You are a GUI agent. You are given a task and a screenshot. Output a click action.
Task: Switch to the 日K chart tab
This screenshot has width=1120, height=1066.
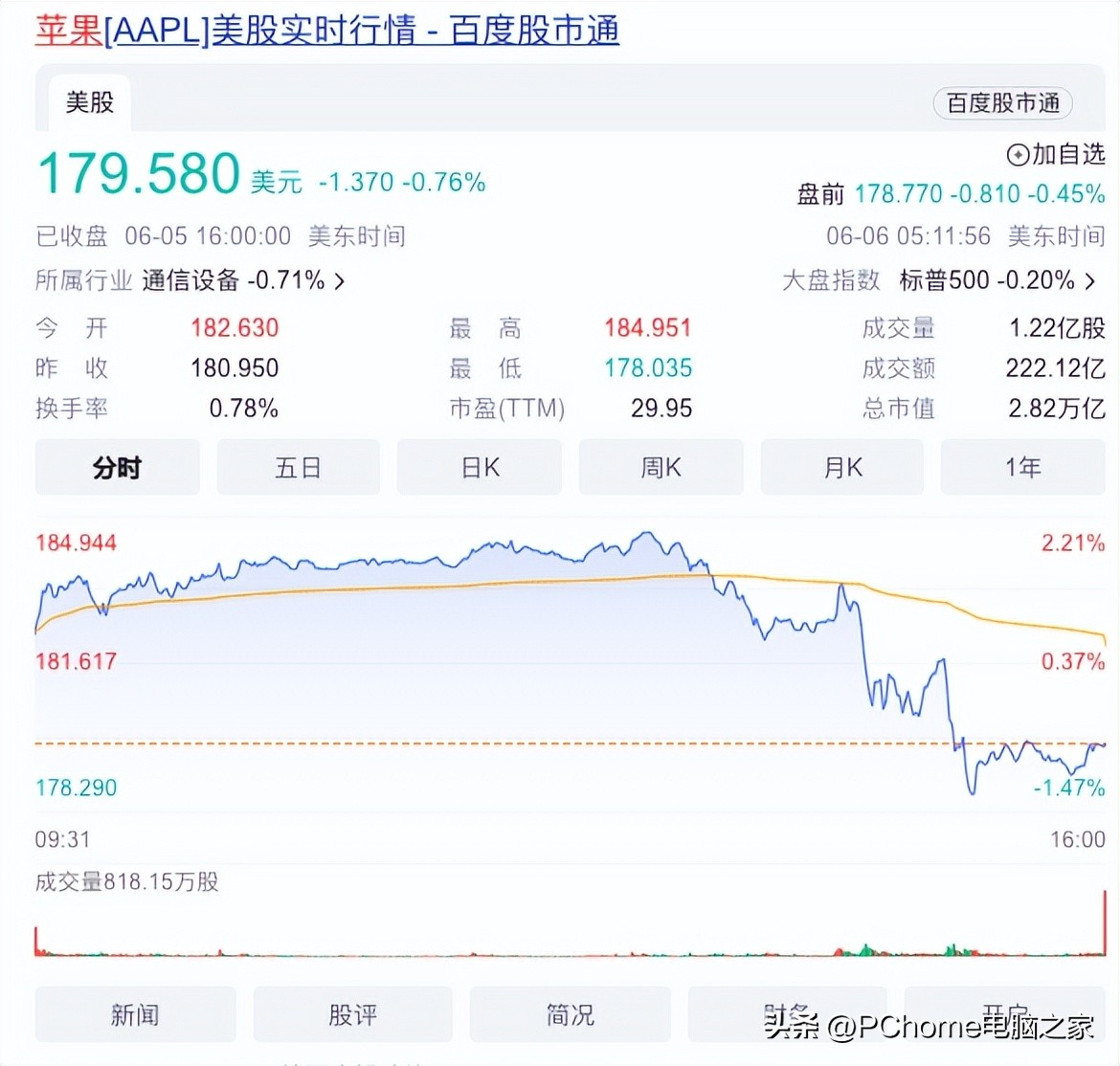(x=480, y=468)
